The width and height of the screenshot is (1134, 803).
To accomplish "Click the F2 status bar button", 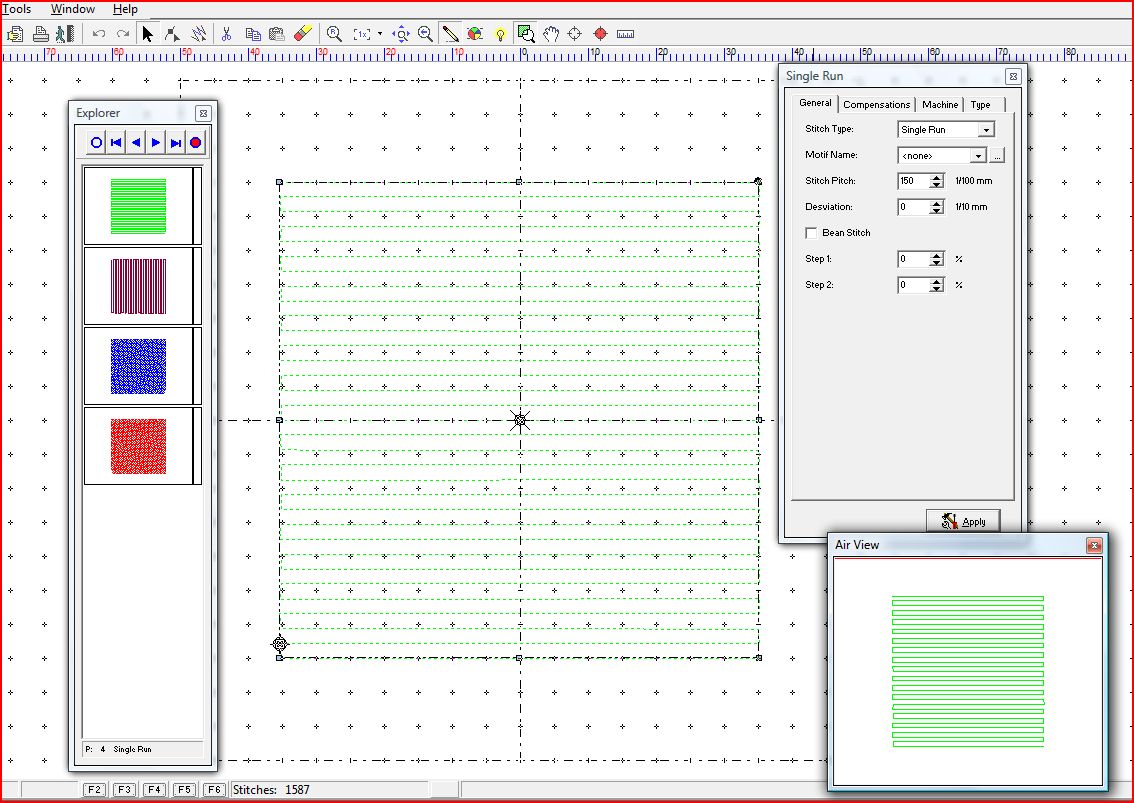I will pyautogui.click(x=95, y=790).
